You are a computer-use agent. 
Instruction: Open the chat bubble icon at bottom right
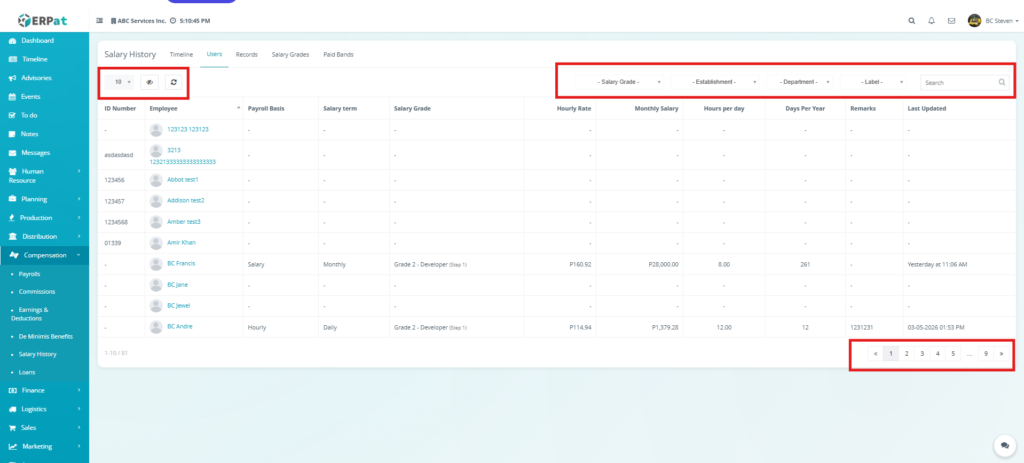click(1001, 444)
